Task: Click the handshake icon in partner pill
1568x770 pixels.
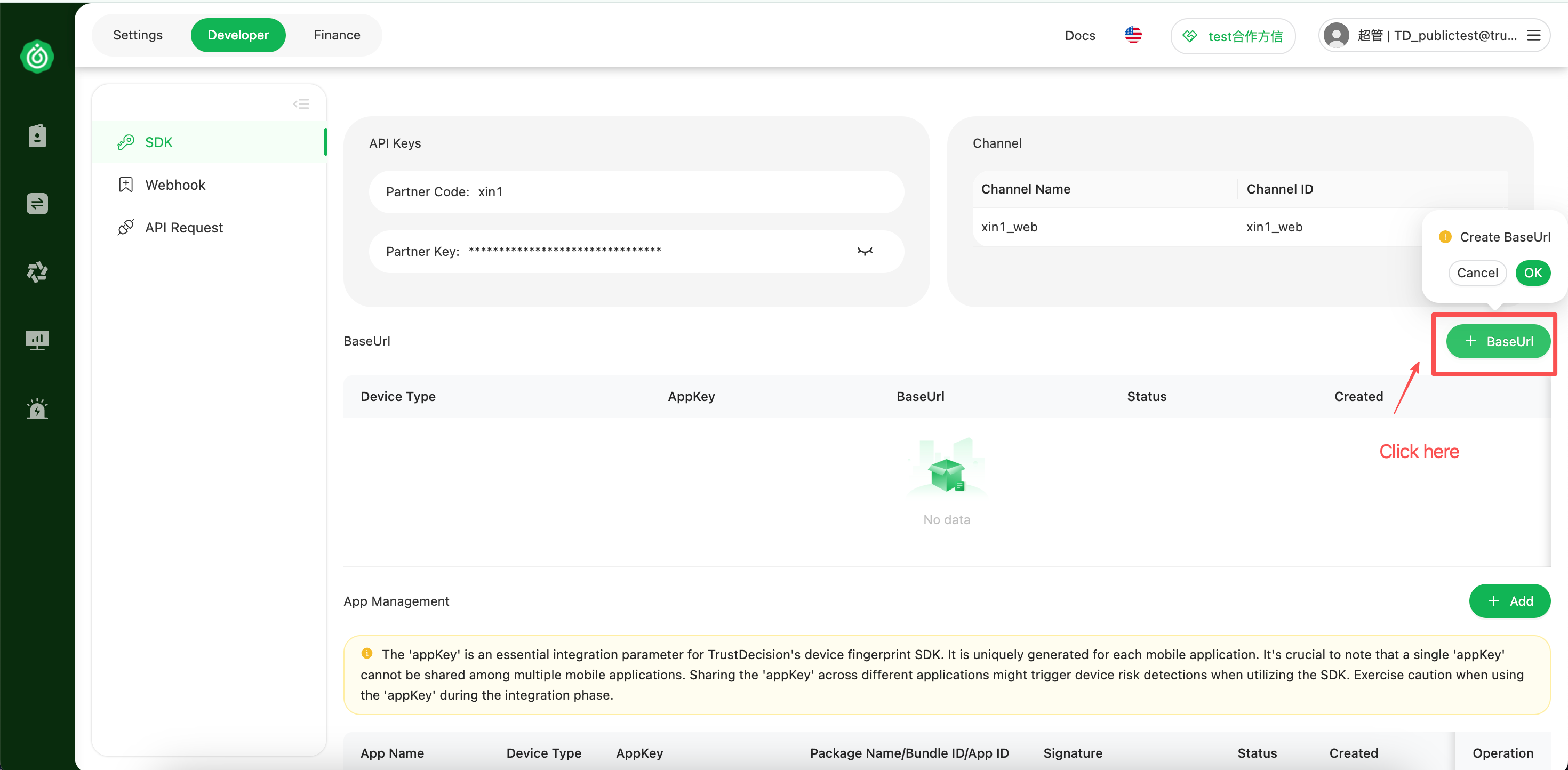Action: coord(1189,36)
